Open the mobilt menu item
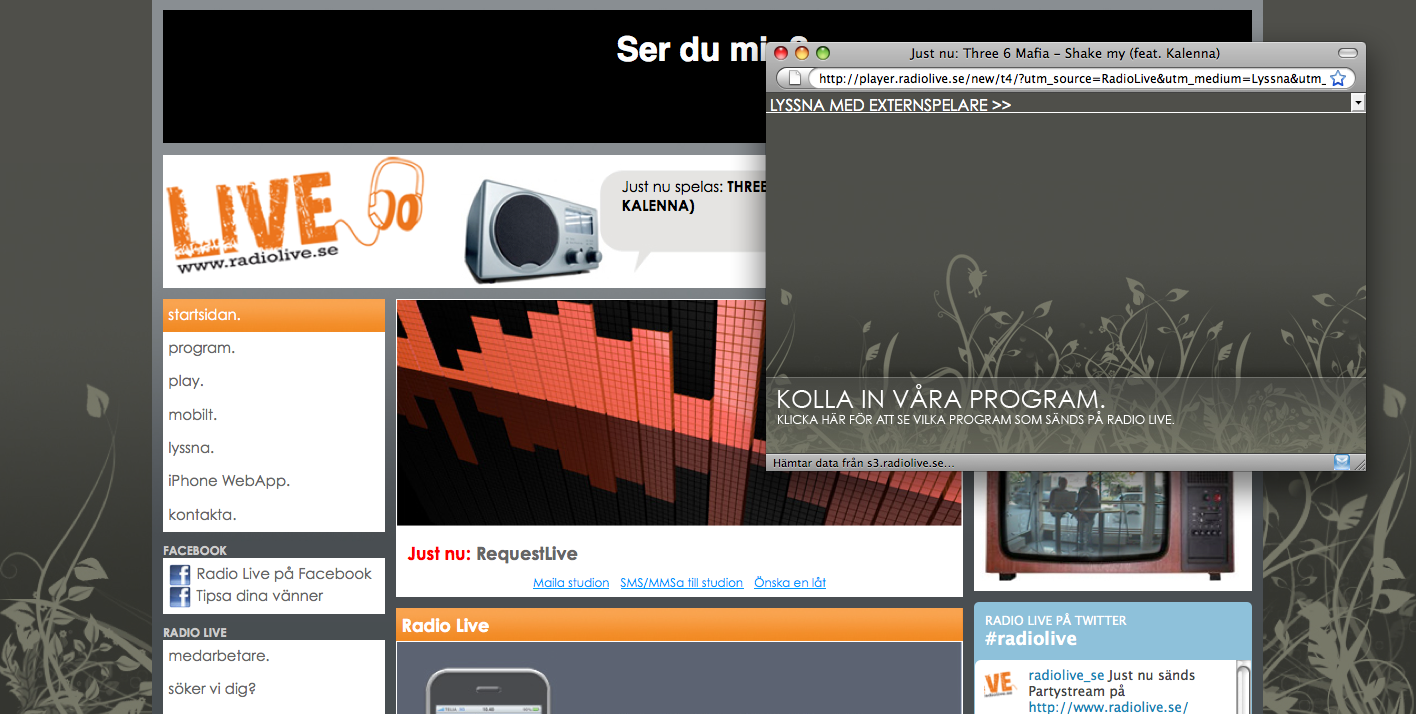Image resolution: width=1416 pixels, height=714 pixels. [274, 415]
